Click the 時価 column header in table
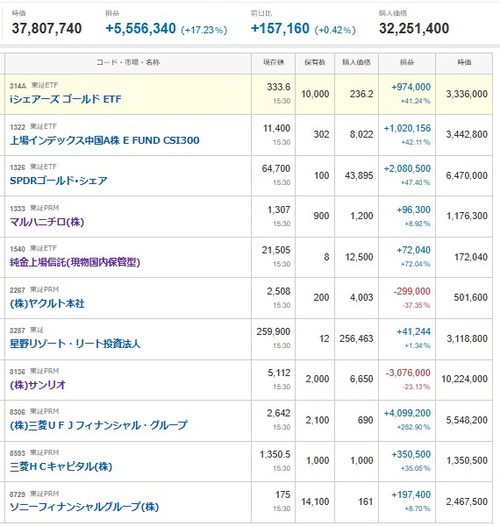The width and height of the screenshot is (500, 526). click(464, 62)
